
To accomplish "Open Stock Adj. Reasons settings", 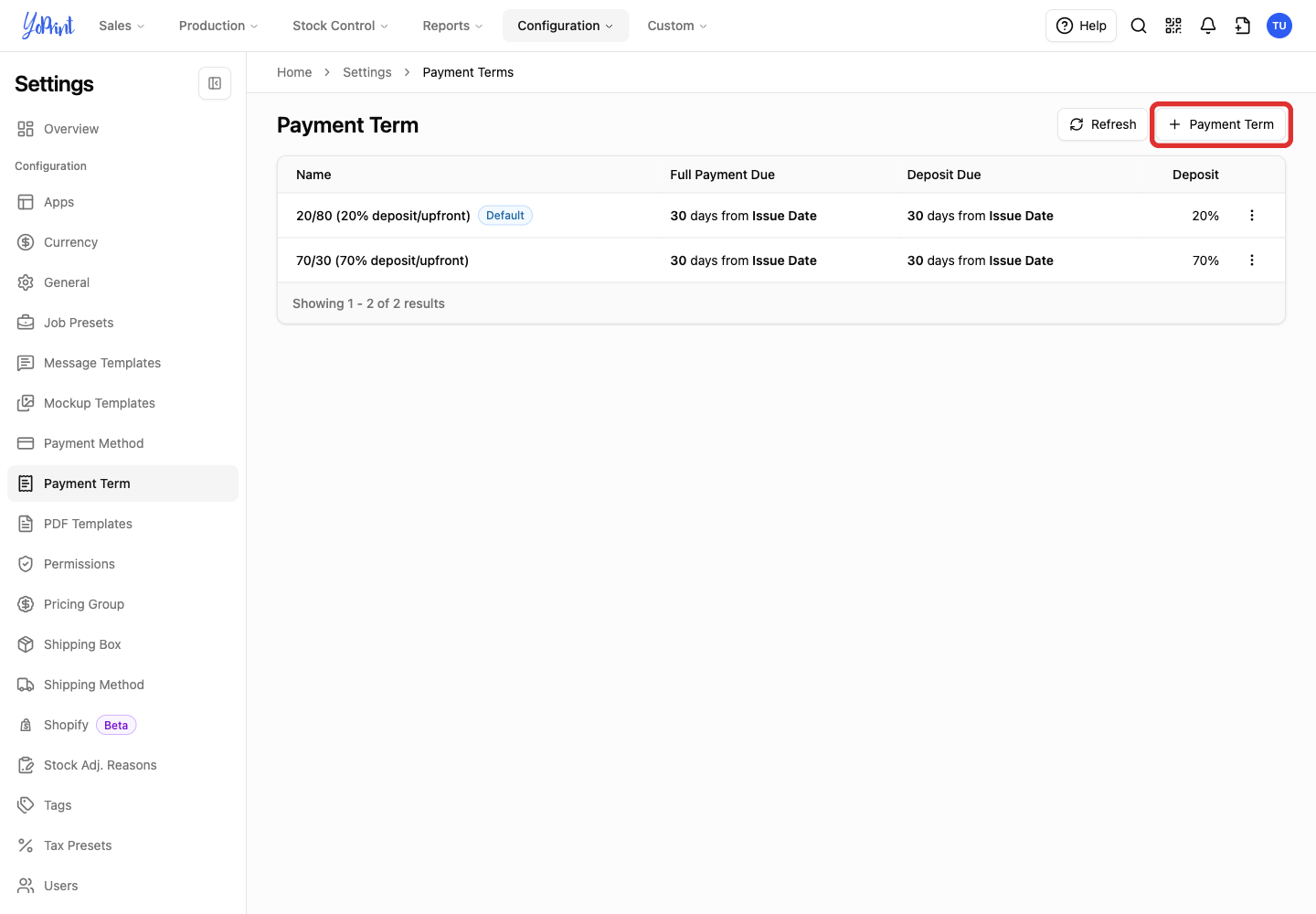I will coord(122,765).
